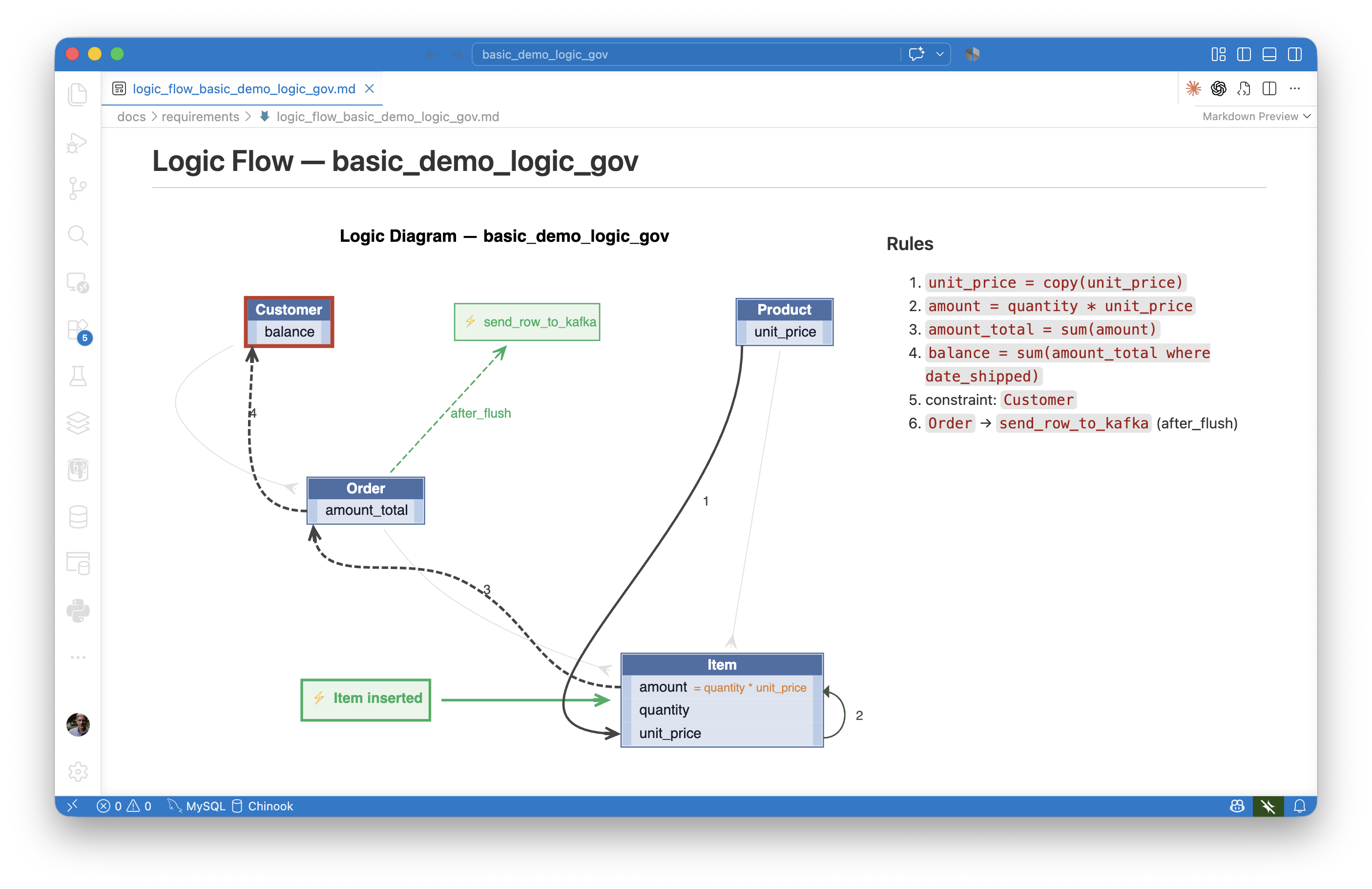
Task: Open the Copilot status icon
Action: coord(1237,806)
